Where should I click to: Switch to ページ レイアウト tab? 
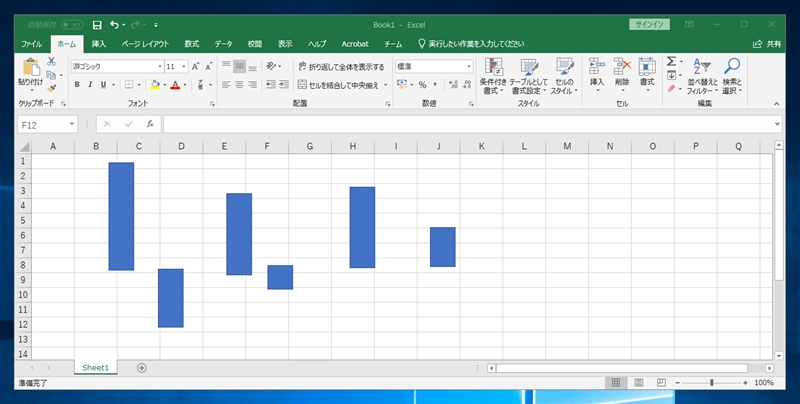point(145,44)
